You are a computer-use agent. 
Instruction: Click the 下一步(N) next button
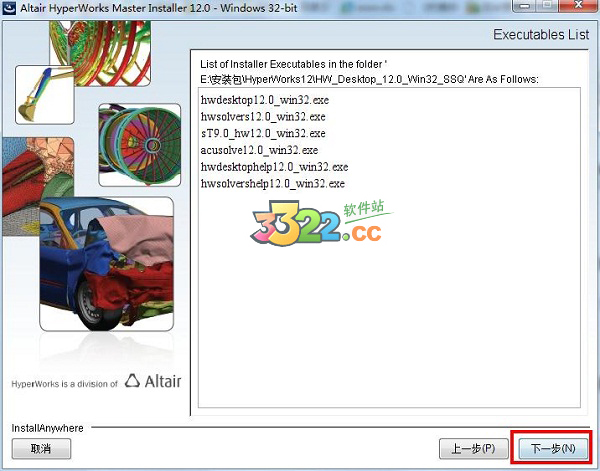point(553,448)
